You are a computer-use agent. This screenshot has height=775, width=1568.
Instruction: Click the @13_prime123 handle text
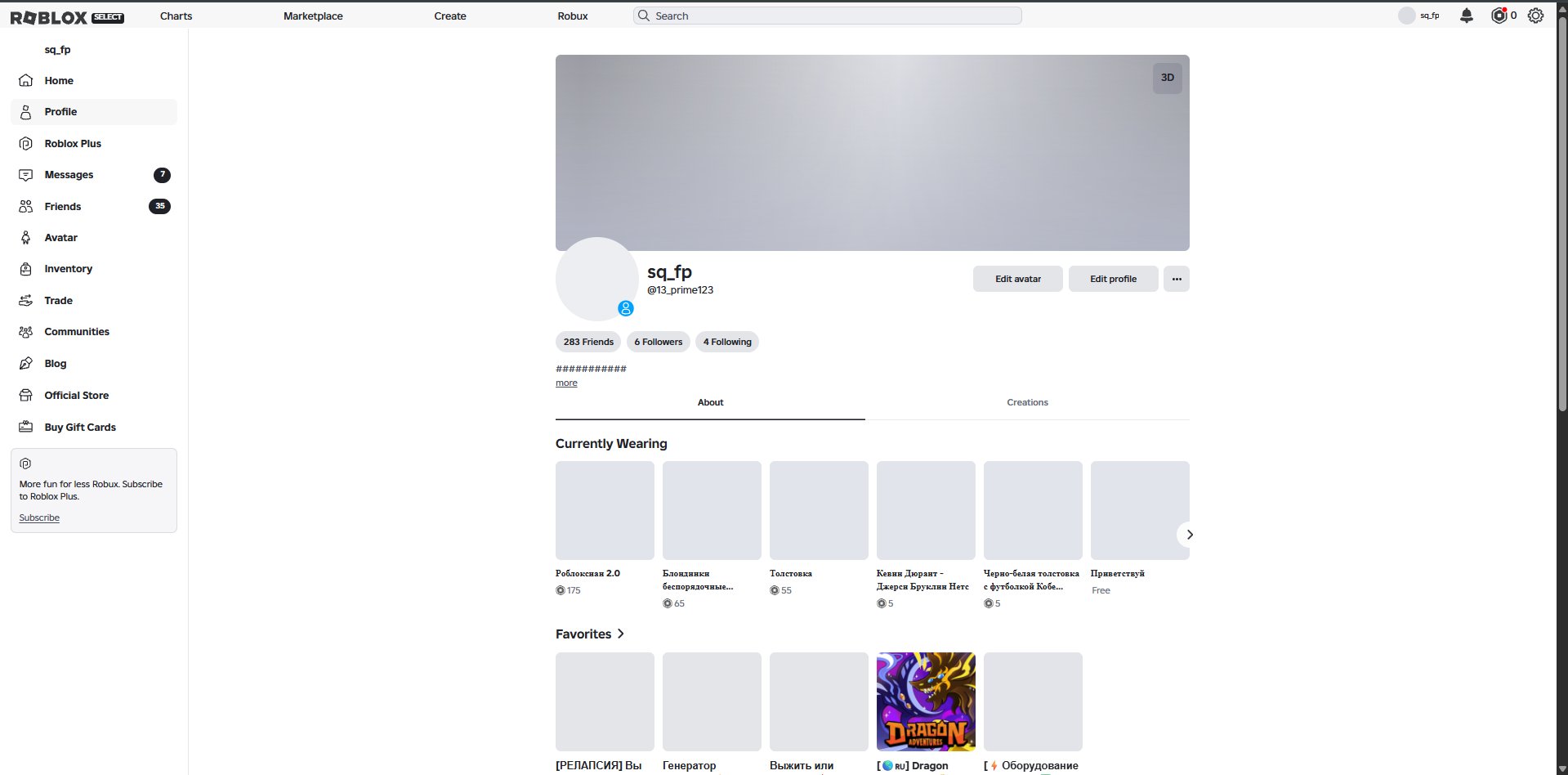[681, 290]
